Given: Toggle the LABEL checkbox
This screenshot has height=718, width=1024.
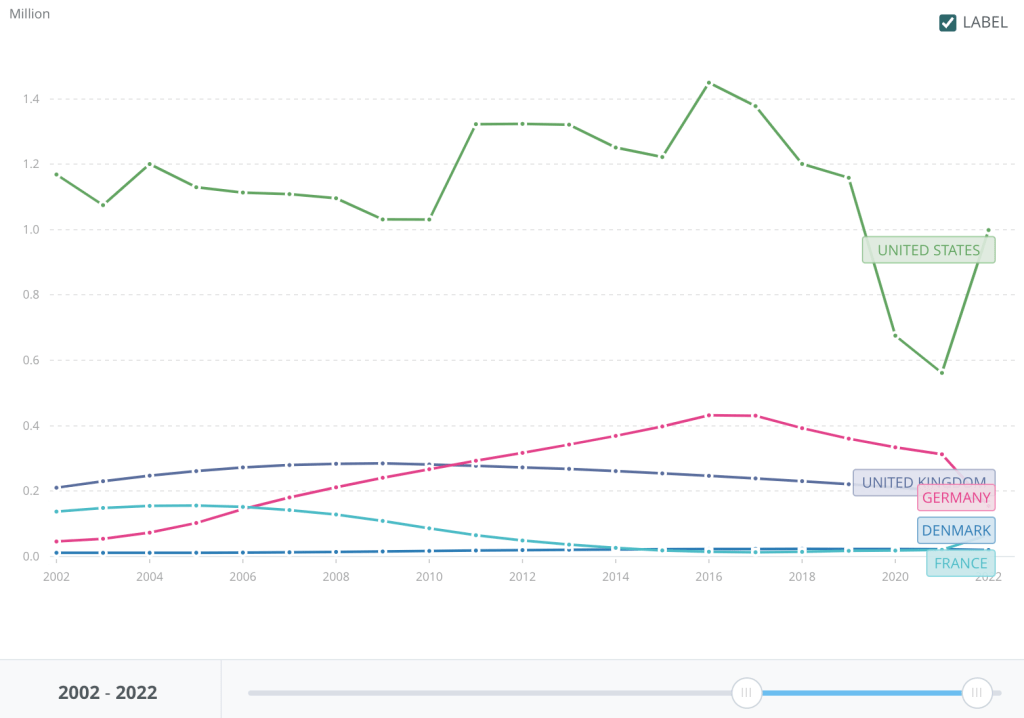Looking at the screenshot, I should (x=948, y=23).
